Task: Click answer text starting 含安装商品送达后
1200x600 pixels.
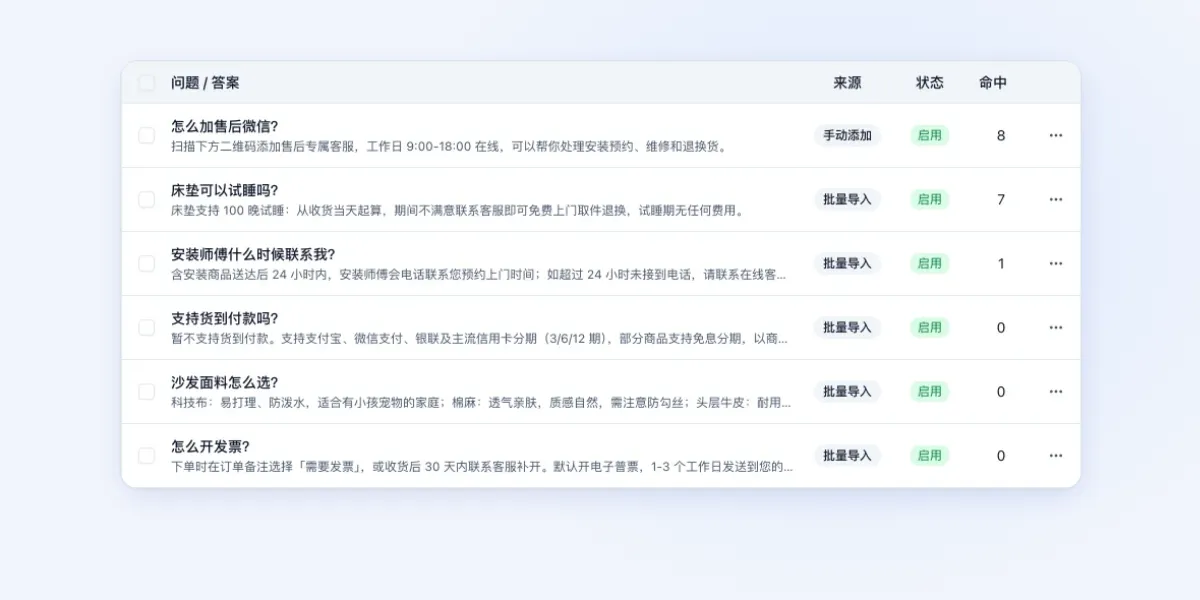Action: pos(479,274)
